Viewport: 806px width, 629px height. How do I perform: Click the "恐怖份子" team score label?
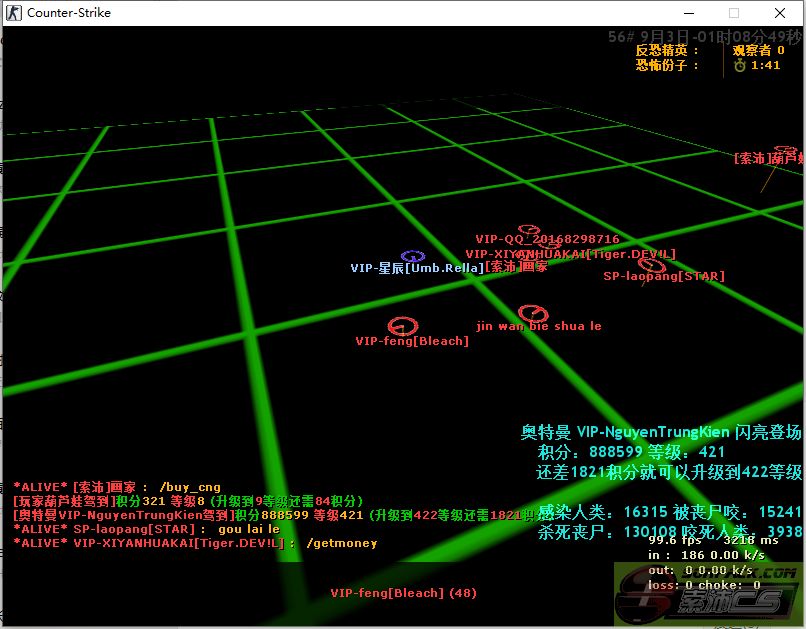[667, 65]
